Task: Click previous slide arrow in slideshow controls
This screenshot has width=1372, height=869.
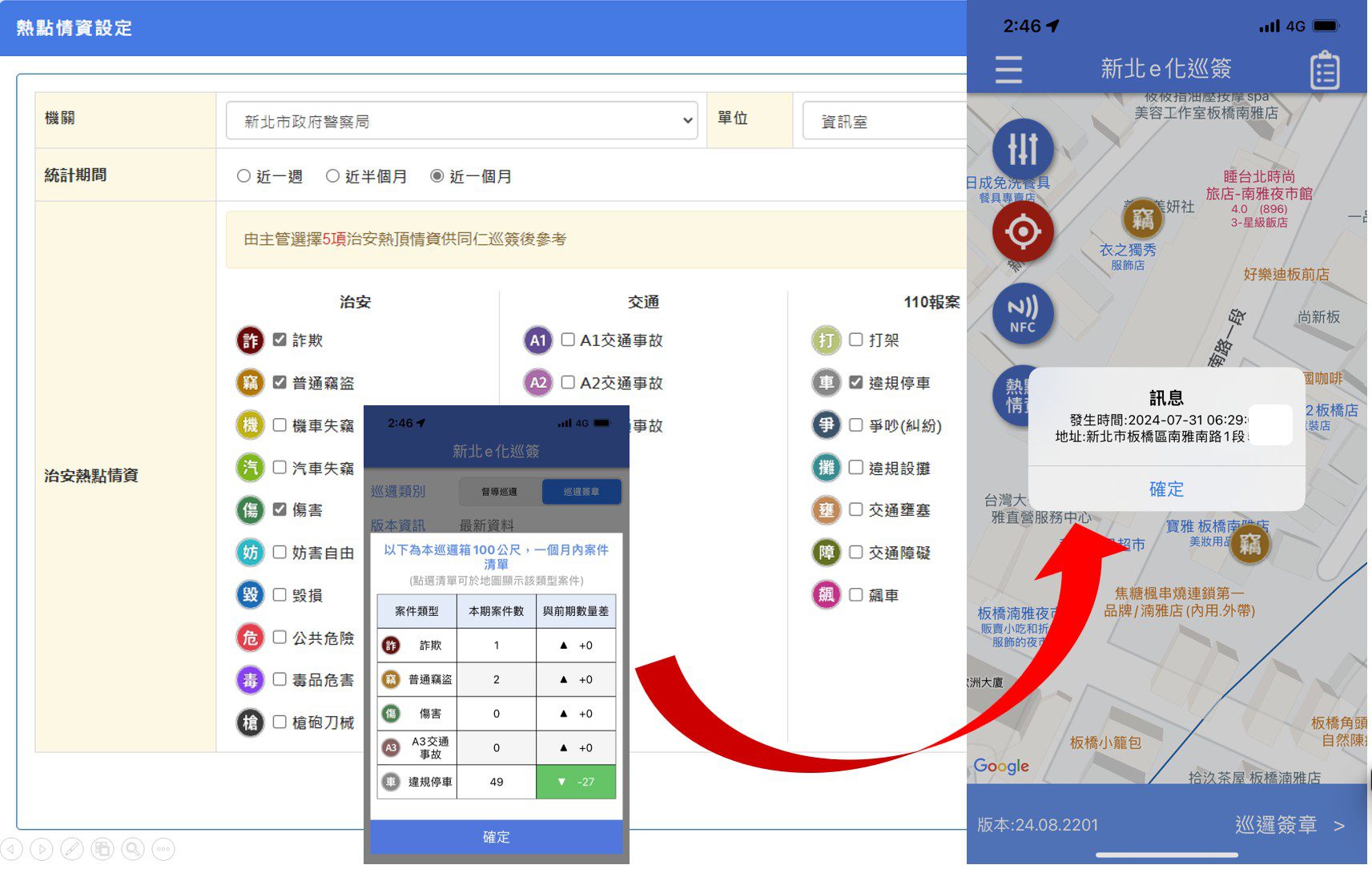Action: tap(11, 849)
